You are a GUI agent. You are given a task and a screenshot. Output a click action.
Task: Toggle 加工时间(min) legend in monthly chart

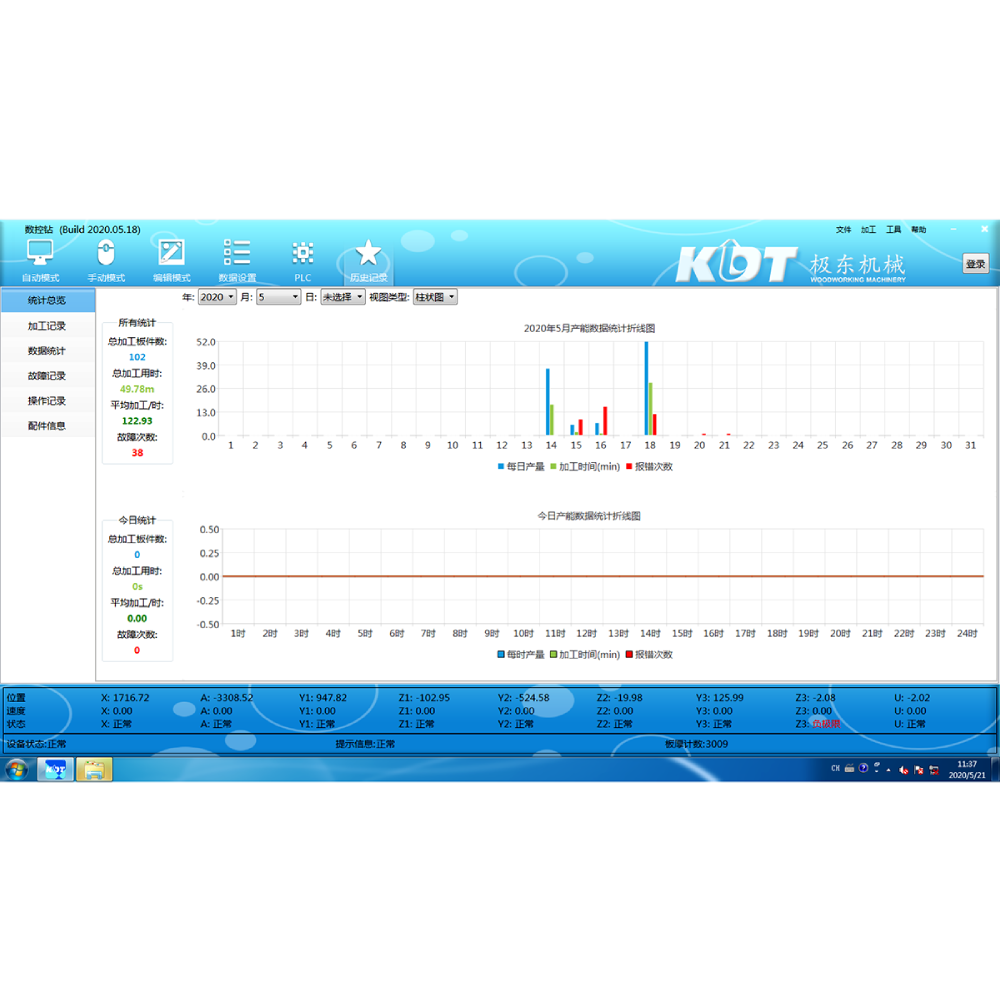click(585, 466)
